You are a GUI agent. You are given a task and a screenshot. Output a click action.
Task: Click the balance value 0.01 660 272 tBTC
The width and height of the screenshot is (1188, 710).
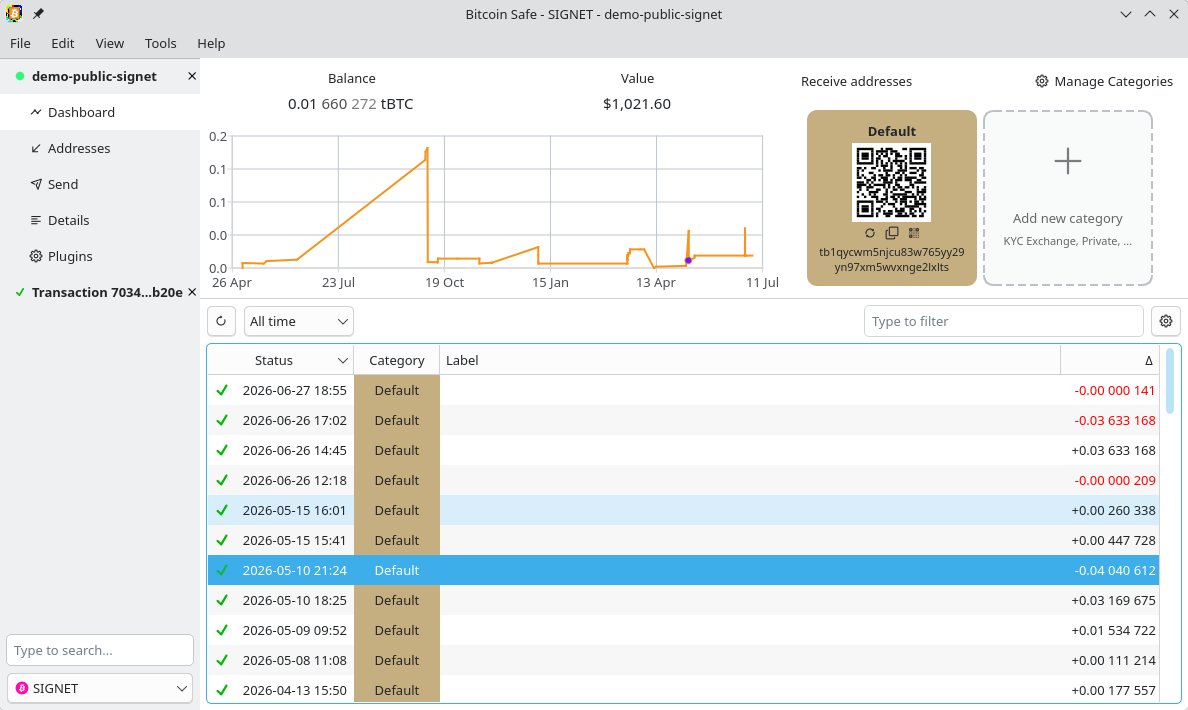pos(351,104)
